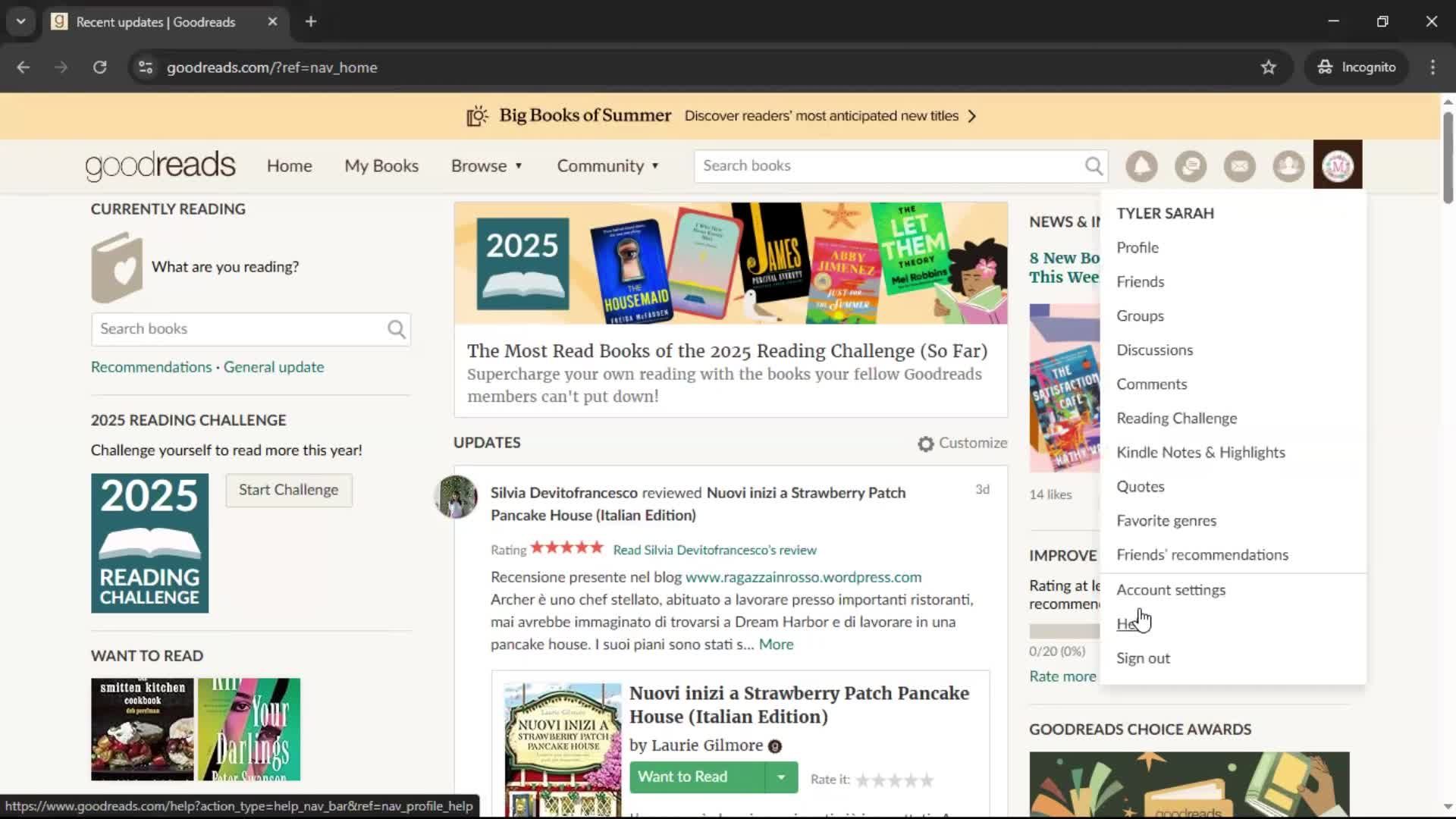Click the banner arrow chevron
1456x819 pixels.
pos(972,116)
